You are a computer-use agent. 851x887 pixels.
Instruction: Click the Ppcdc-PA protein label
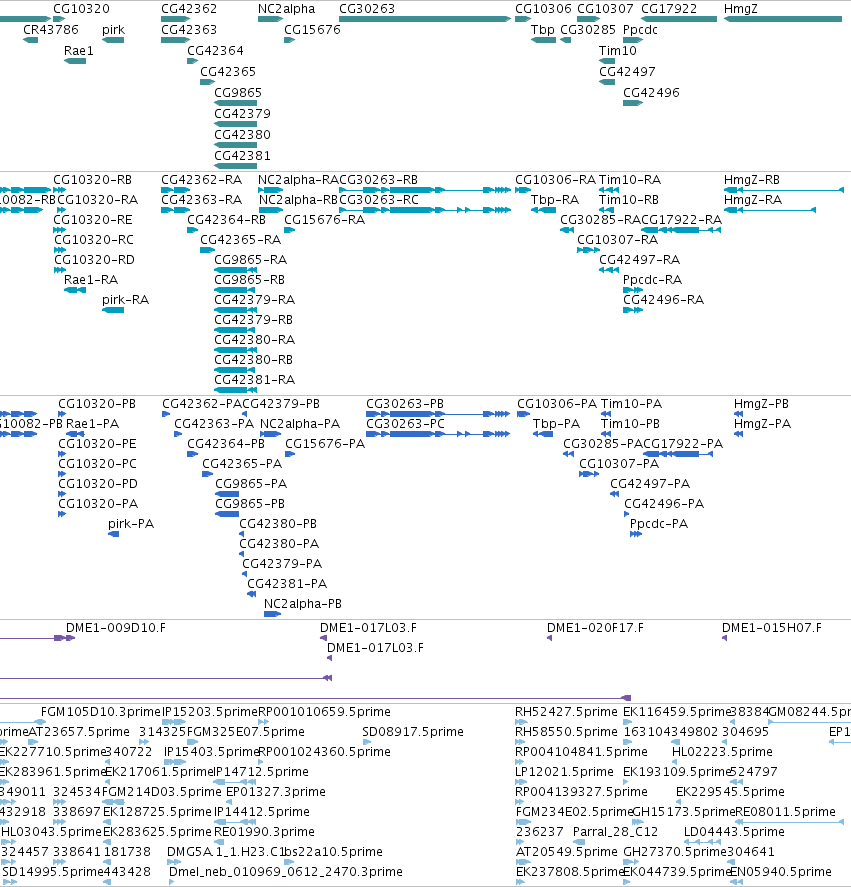point(659,523)
